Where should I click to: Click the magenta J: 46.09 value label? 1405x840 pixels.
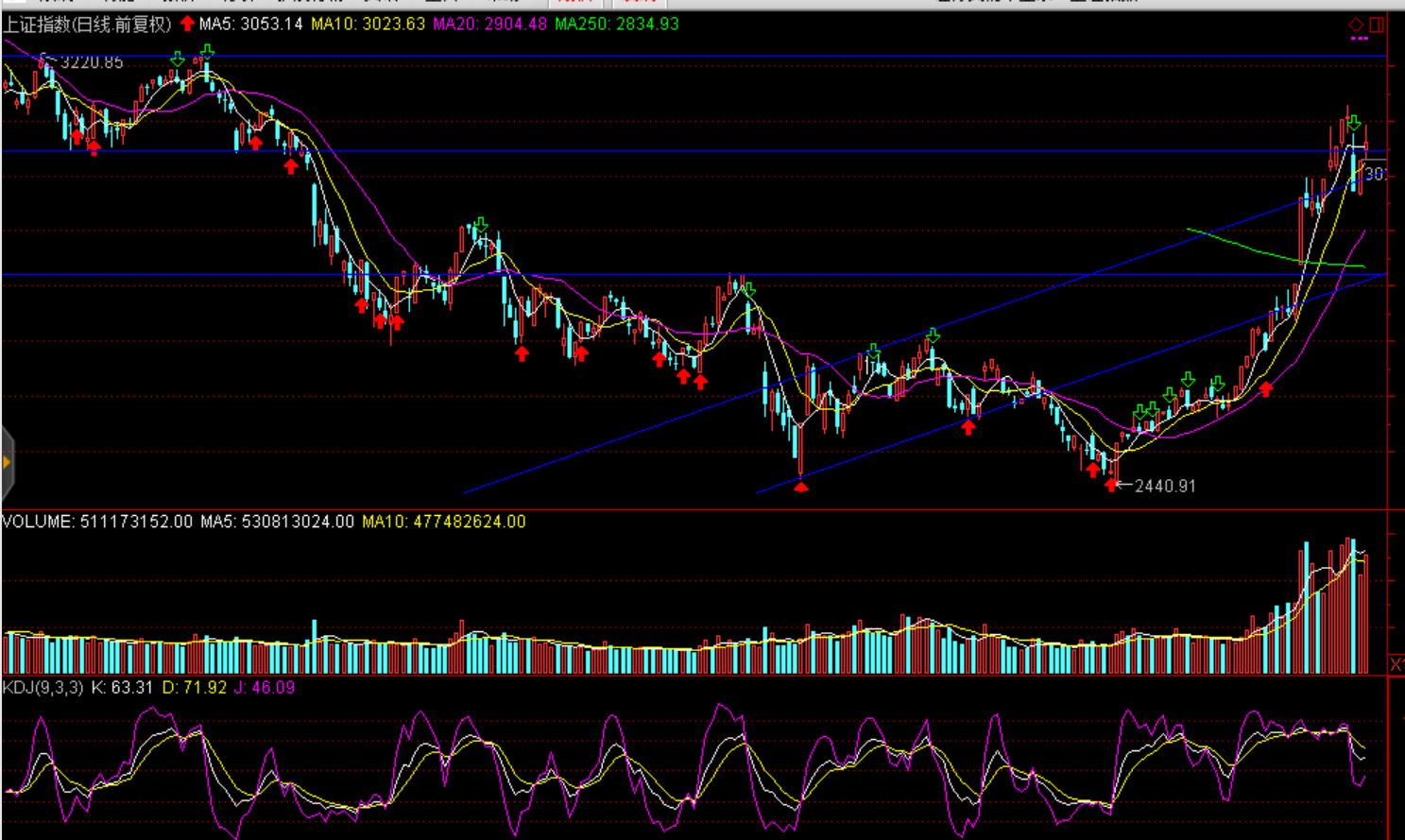(265, 687)
